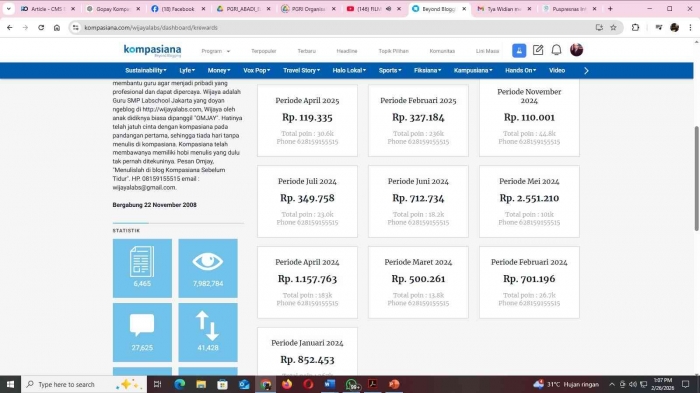Viewport: 700px width, 393px height.
Task: Open WhatsApp from the taskbar
Action: pos(351,384)
